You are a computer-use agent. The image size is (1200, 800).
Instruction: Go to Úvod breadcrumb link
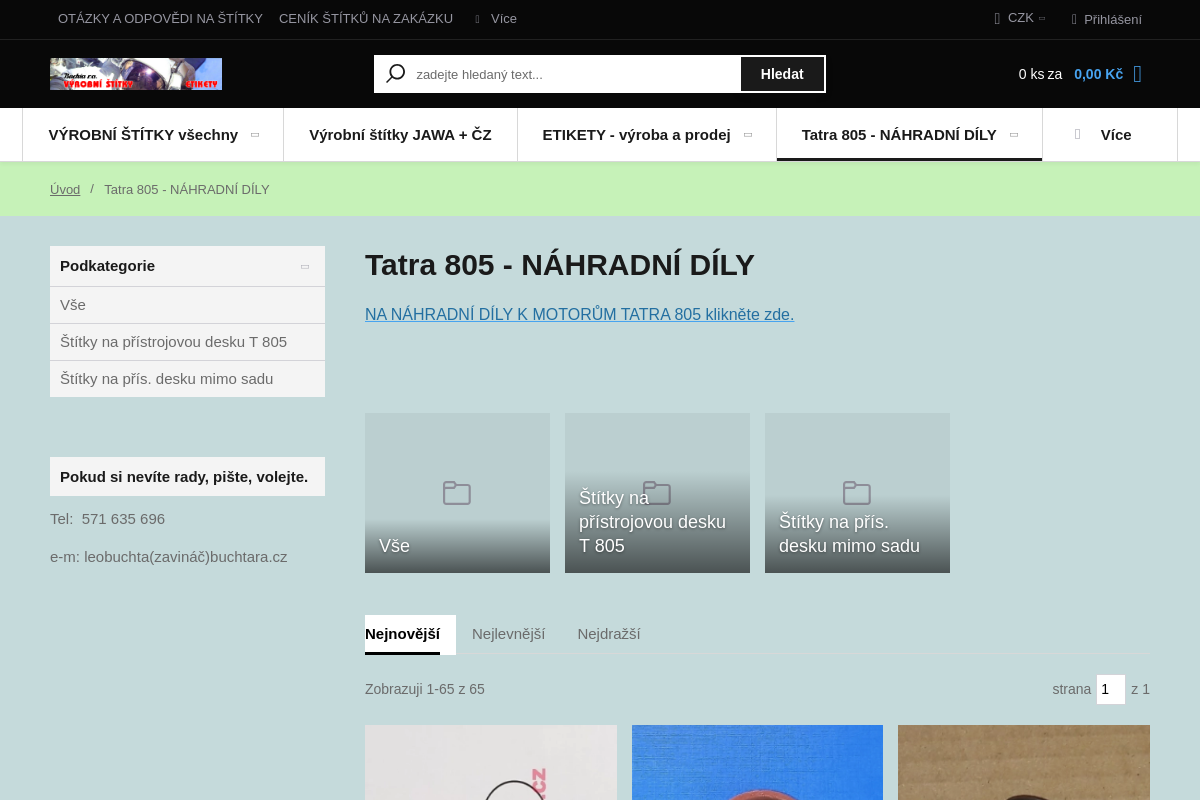point(65,189)
